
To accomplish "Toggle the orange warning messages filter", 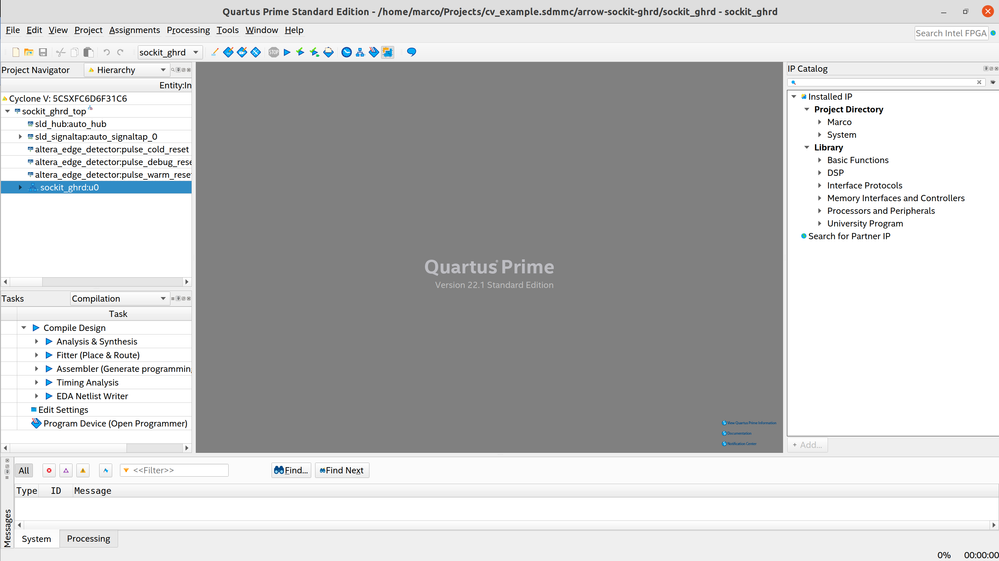I will click(x=83, y=471).
